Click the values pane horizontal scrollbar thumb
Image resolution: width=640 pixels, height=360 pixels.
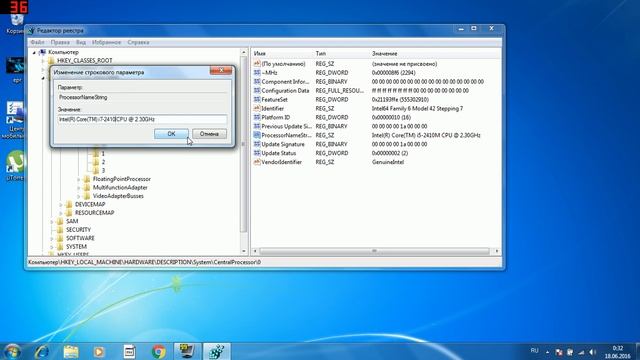tap(374, 251)
